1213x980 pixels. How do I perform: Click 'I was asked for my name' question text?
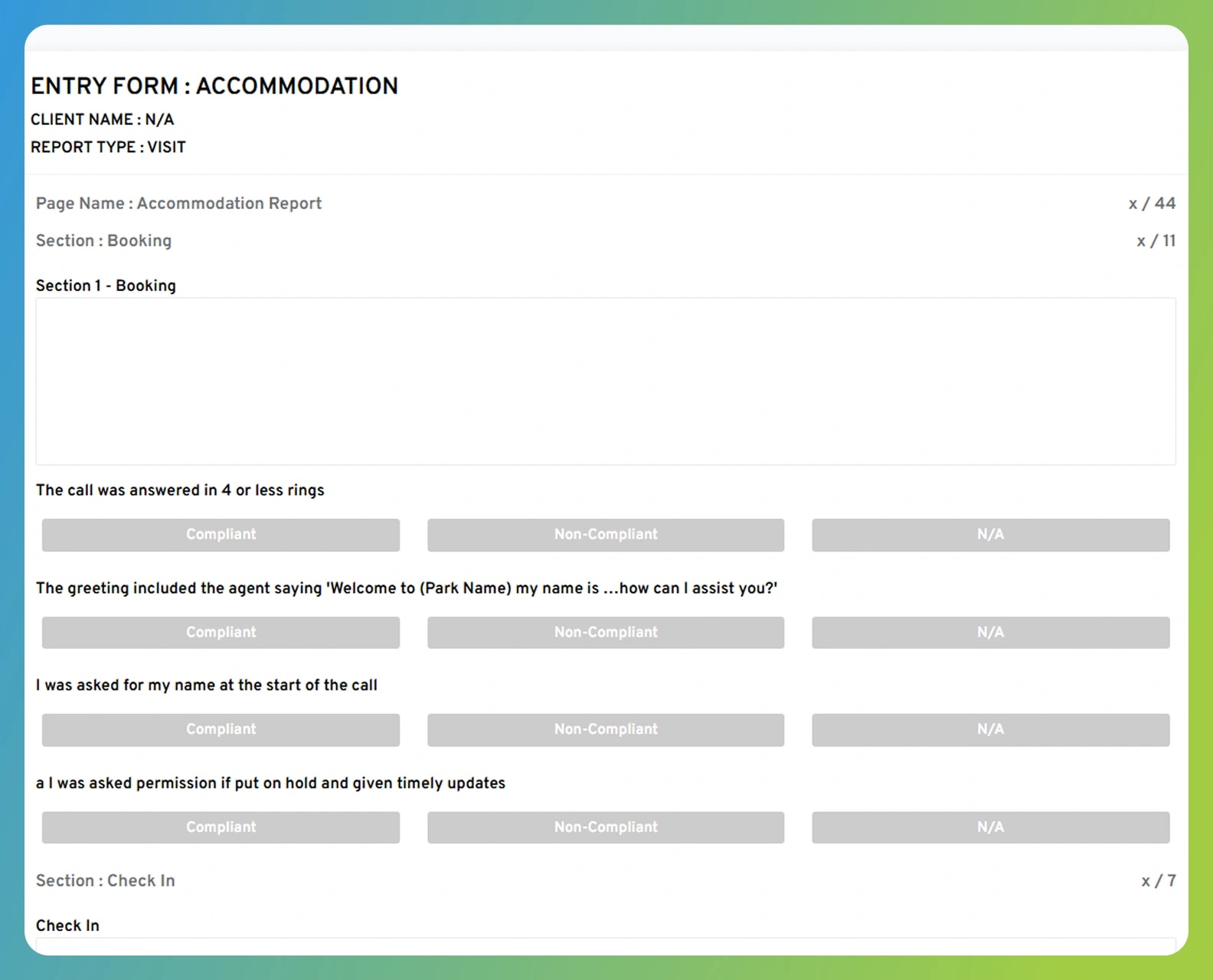[207, 685]
